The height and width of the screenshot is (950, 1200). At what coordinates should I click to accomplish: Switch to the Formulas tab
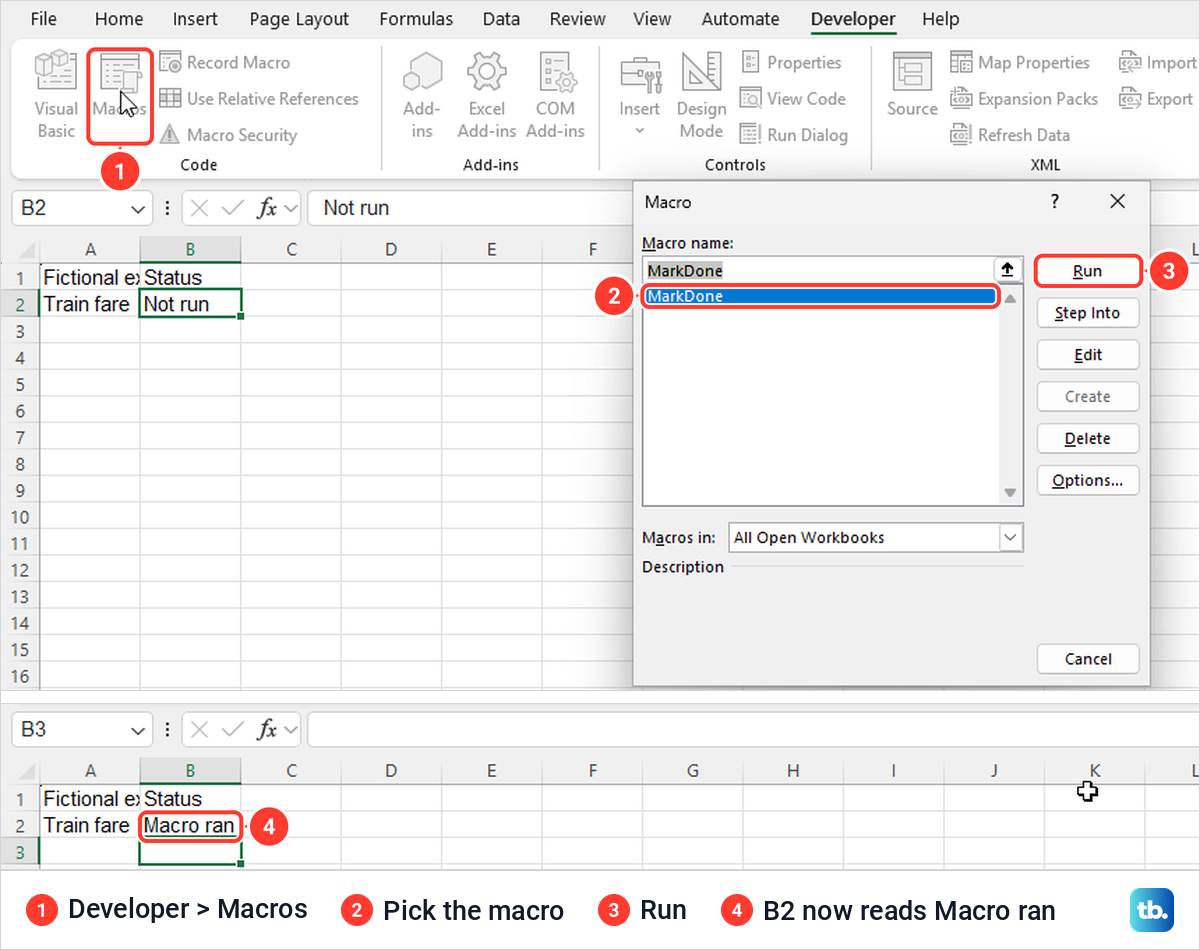(416, 18)
